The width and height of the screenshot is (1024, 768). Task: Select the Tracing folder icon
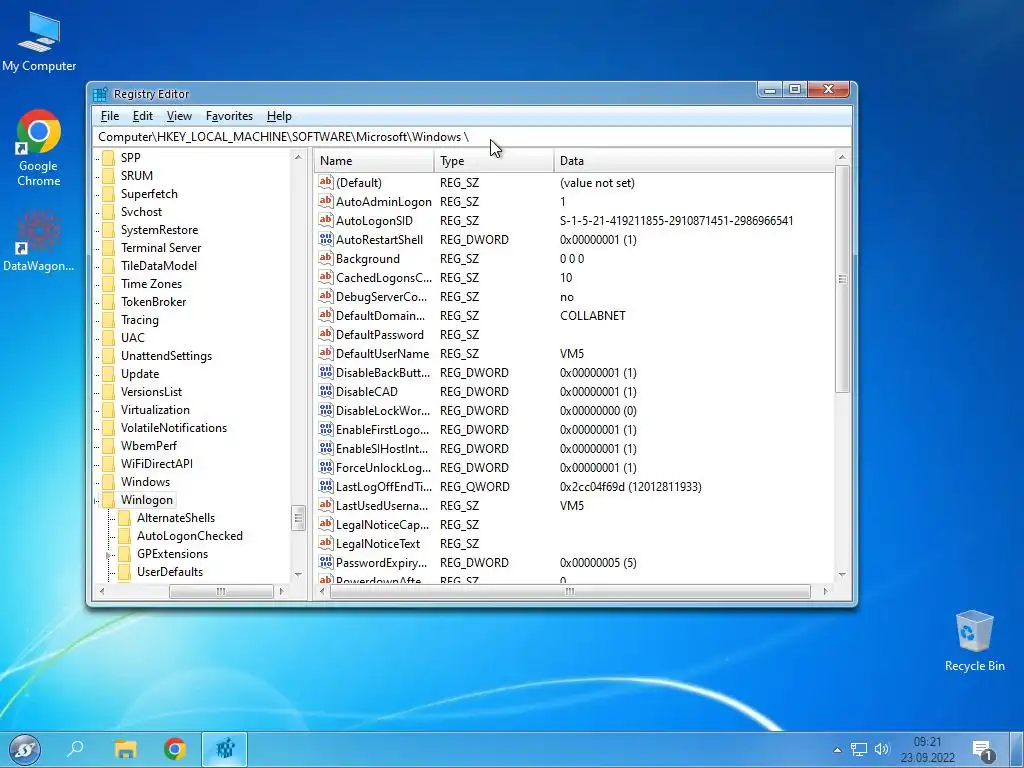[x=108, y=320]
